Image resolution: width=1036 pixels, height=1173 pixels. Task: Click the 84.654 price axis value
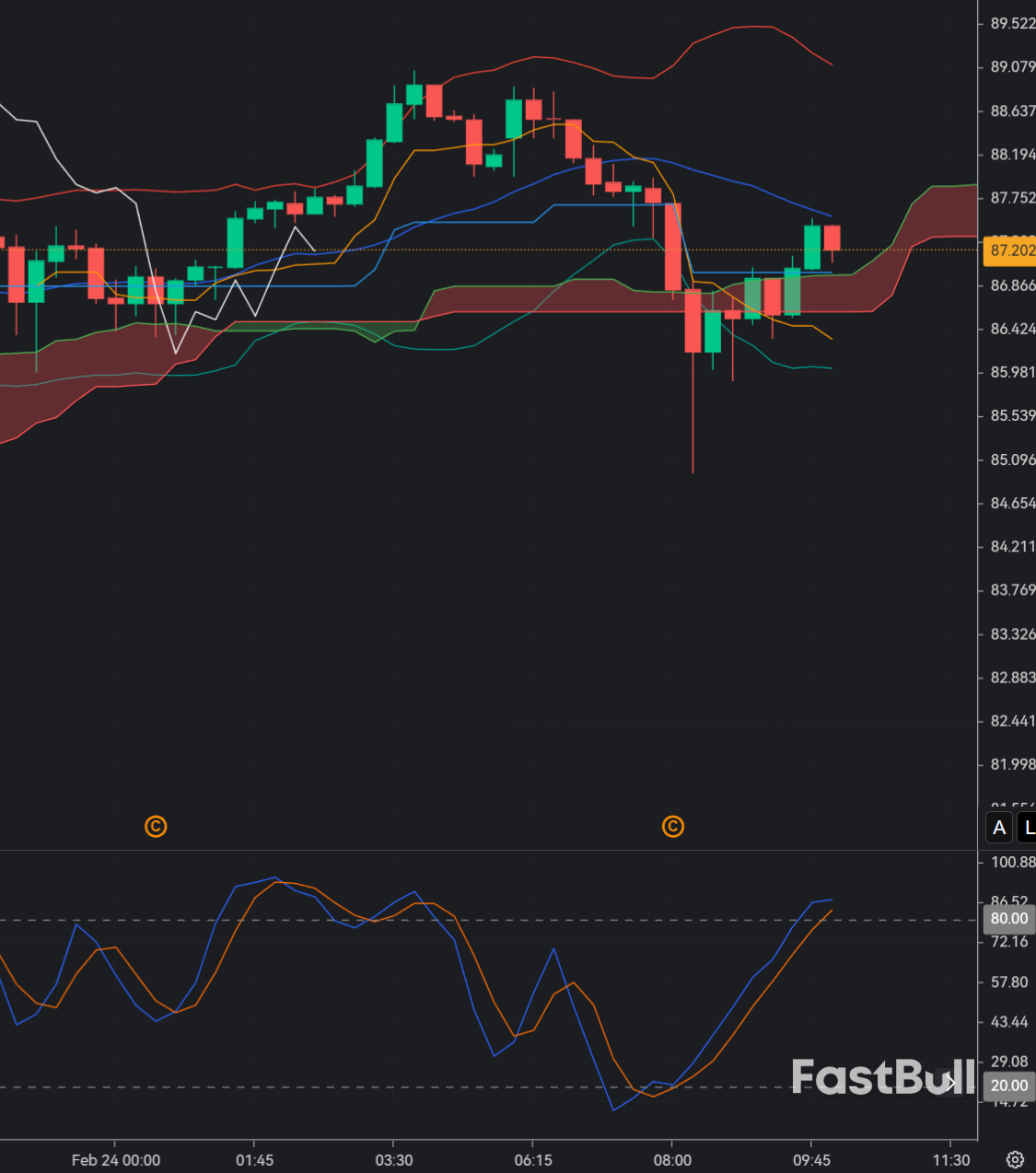click(x=1008, y=503)
